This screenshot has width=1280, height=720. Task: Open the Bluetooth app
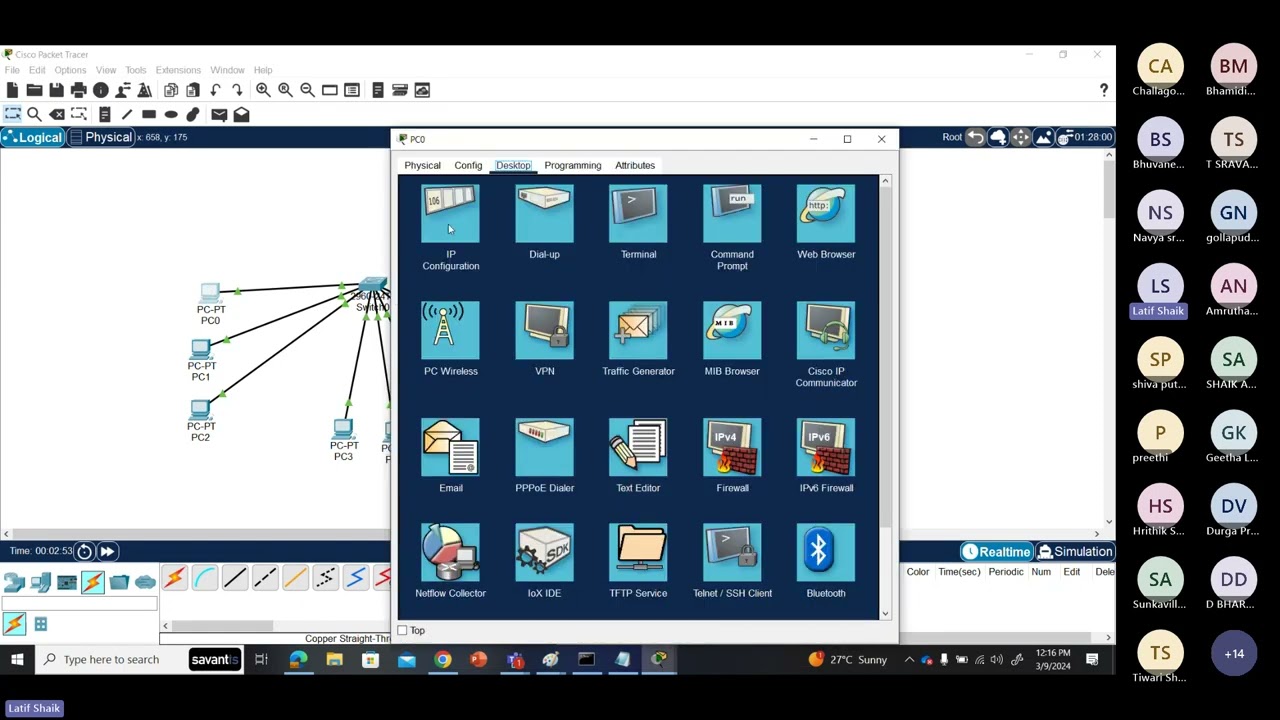point(826,552)
